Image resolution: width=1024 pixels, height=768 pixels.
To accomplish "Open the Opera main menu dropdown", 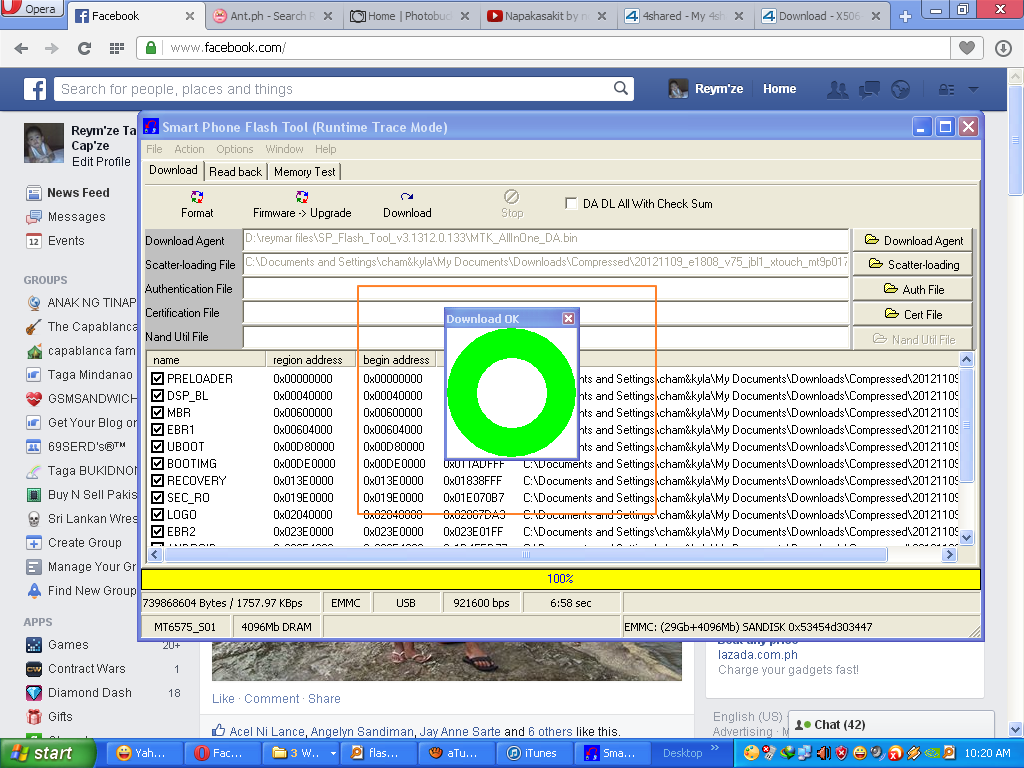I will (x=32, y=10).
